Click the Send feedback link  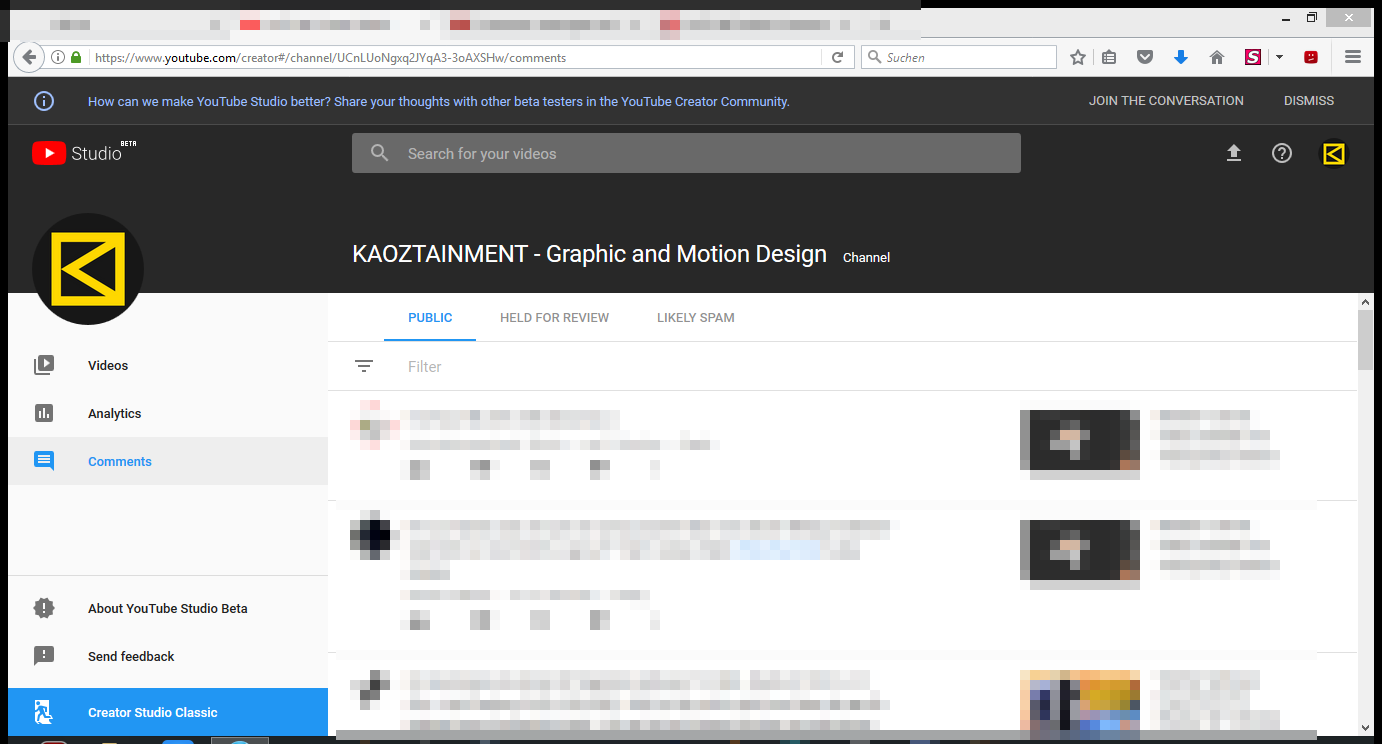(x=131, y=657)
